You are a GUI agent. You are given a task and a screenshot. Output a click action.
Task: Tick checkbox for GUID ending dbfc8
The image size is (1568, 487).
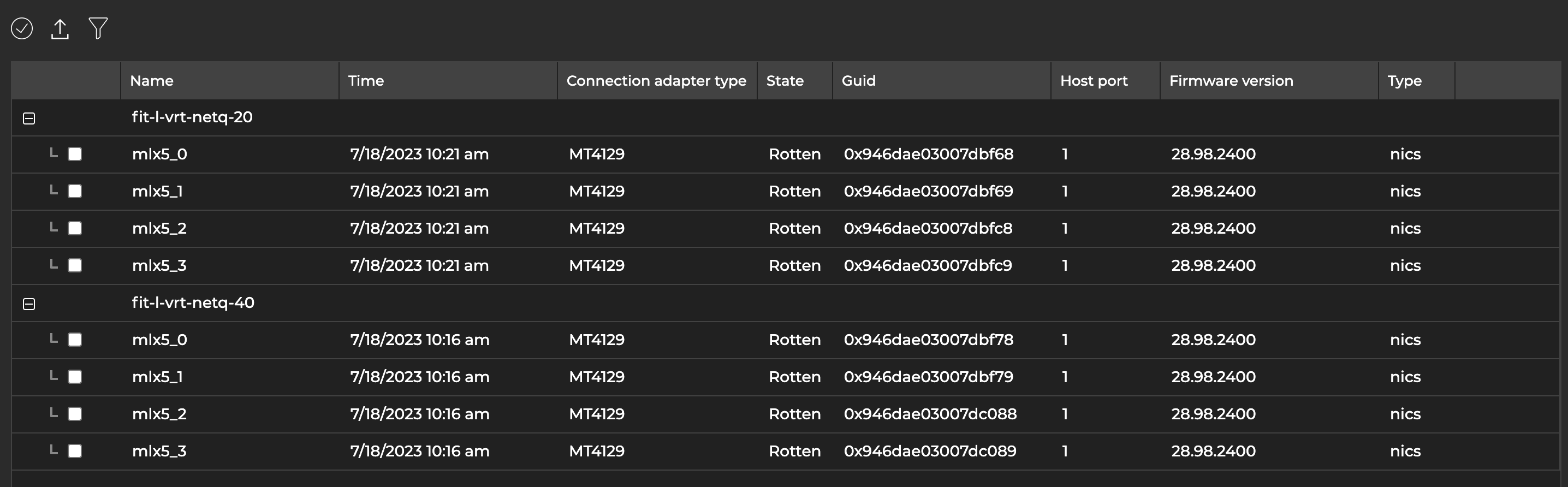pos(75,228)
